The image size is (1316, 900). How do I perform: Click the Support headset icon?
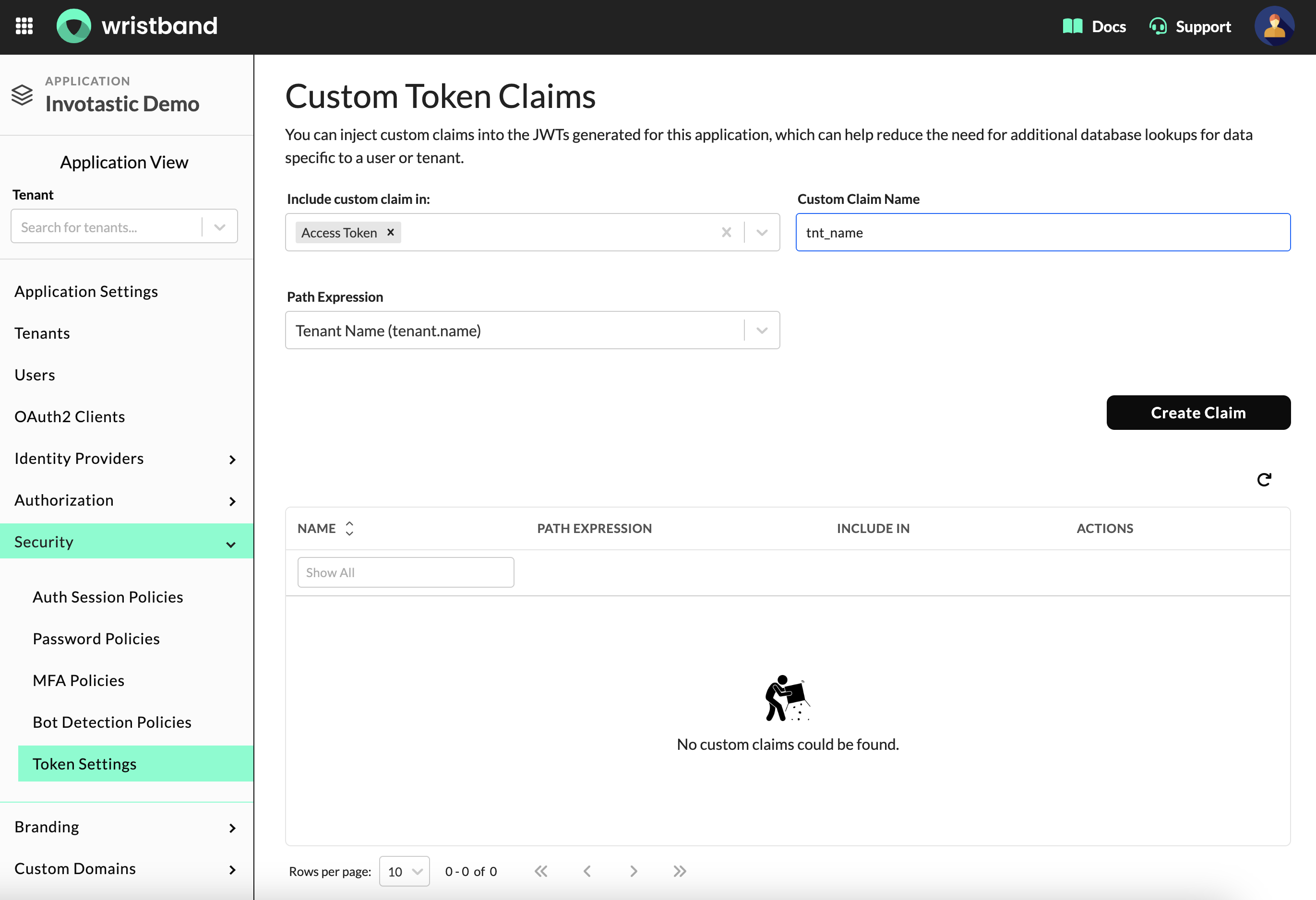pos(1158,26)
